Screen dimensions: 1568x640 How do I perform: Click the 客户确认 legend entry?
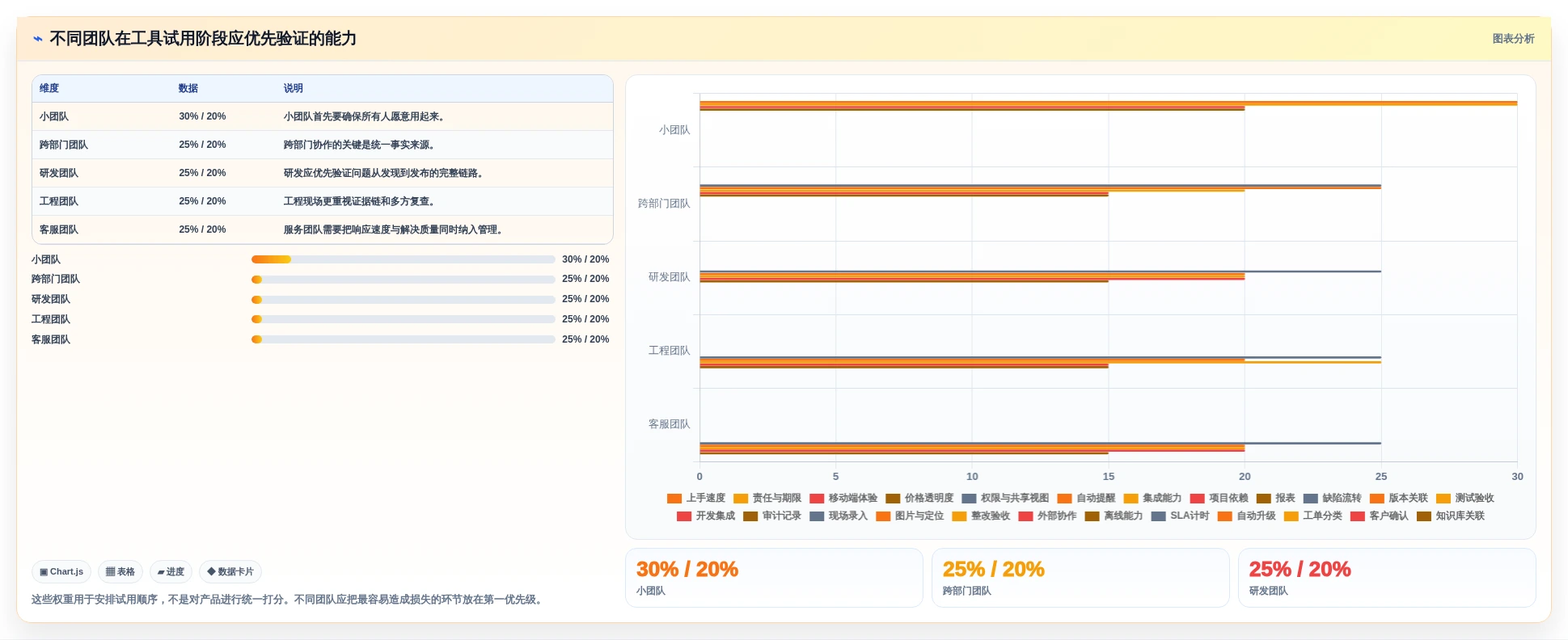1379,516
